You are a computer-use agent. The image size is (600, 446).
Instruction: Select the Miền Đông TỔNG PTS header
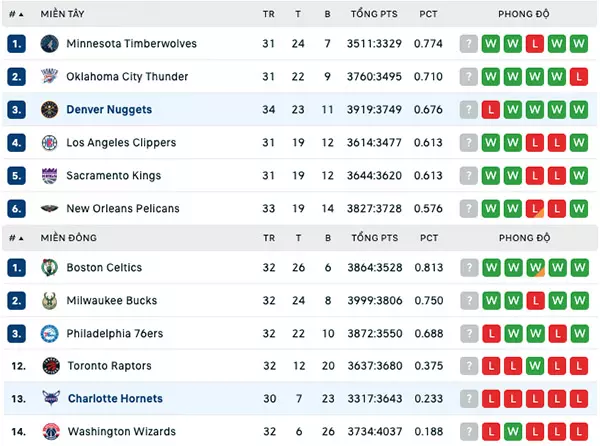coord(375,238)
